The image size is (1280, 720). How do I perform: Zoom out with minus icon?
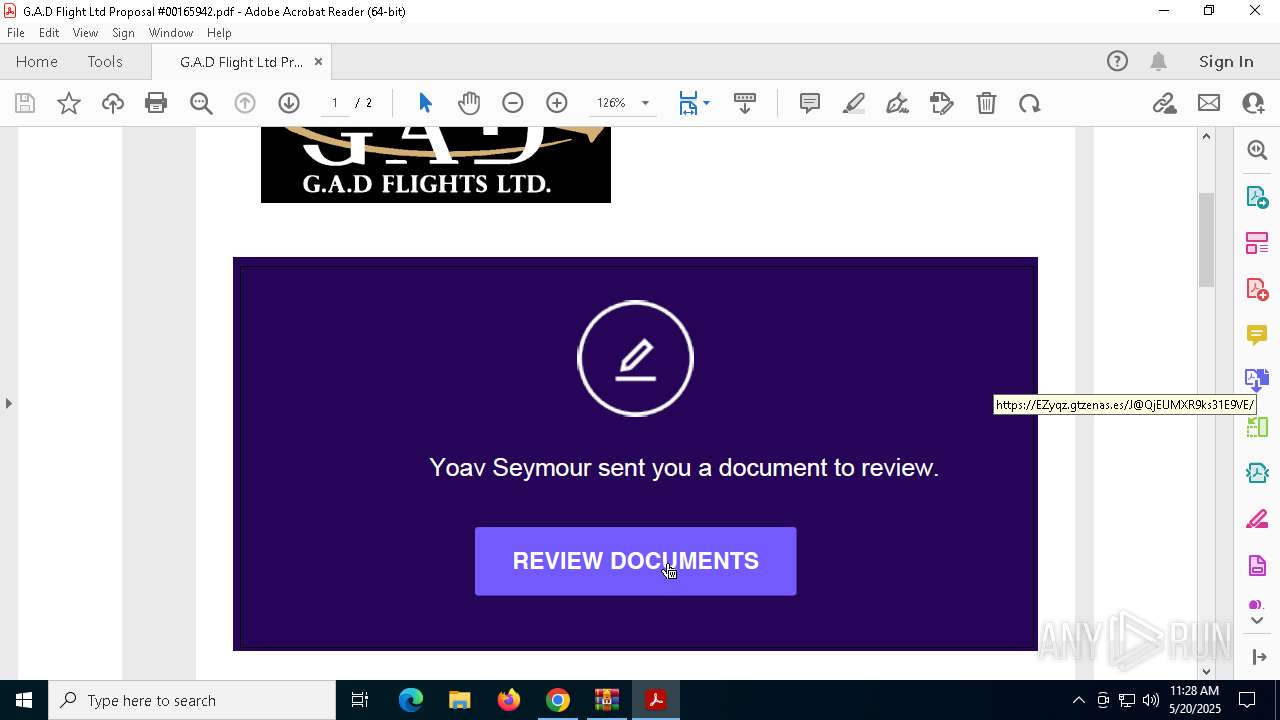[x=513, y=103]
